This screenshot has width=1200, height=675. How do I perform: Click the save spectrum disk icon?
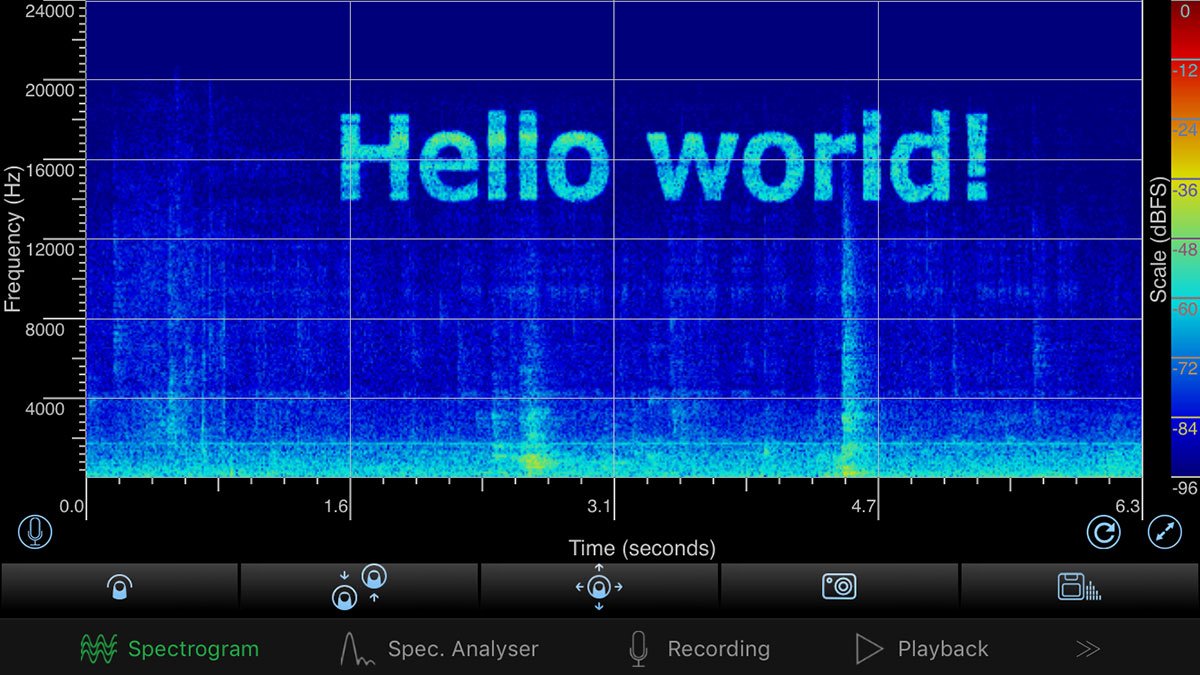pos(1079,587)
